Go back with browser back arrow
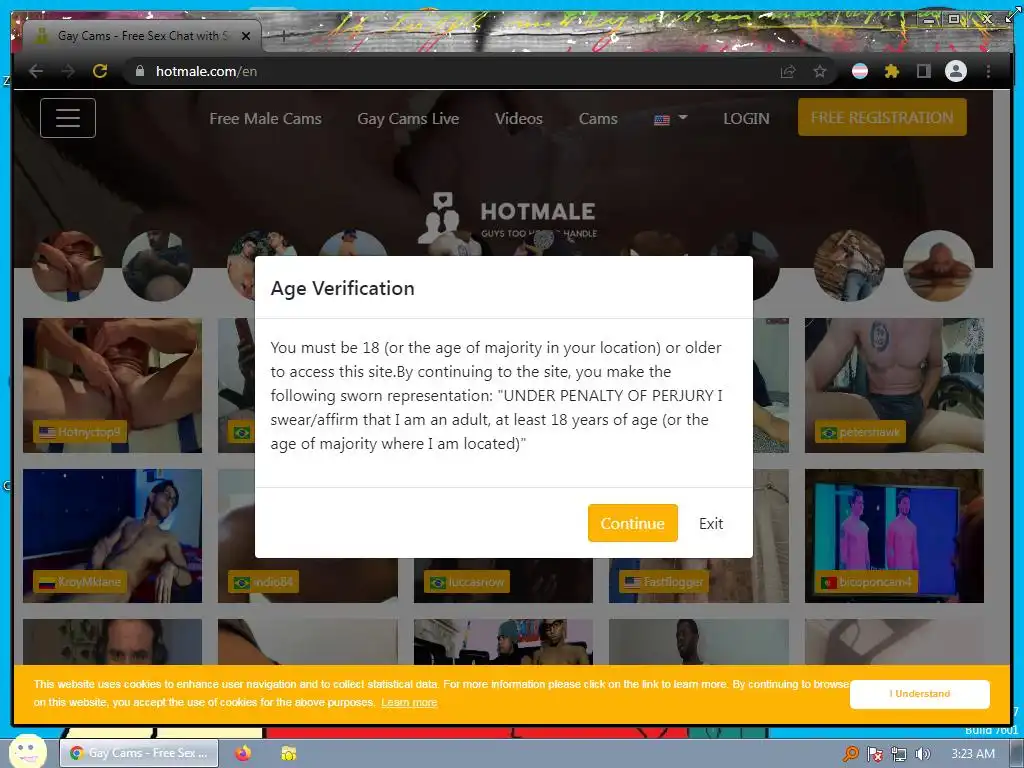This screenshot has height=768, width=1024. pos(36,71)
